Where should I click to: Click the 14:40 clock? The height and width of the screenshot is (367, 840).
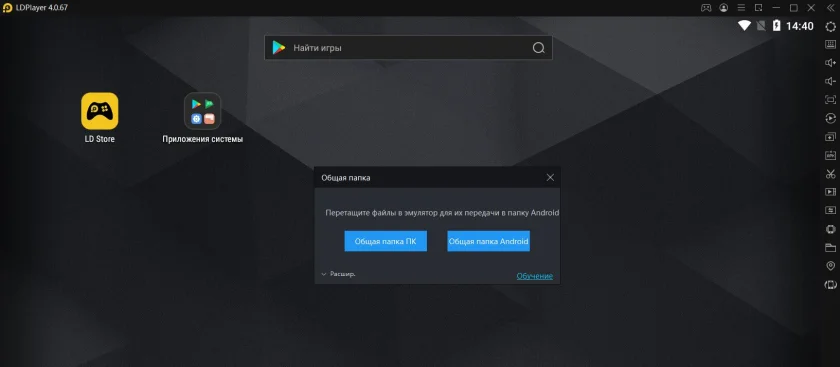tap(800, 26)
